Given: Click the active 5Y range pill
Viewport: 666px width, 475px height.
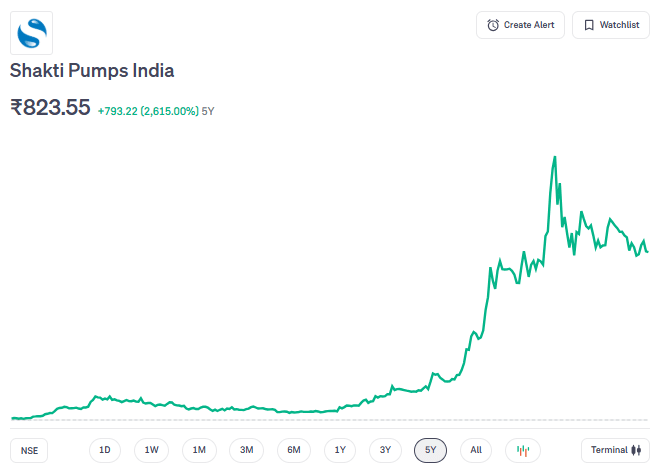Looking at the screenshot, I should pos(430,450).
